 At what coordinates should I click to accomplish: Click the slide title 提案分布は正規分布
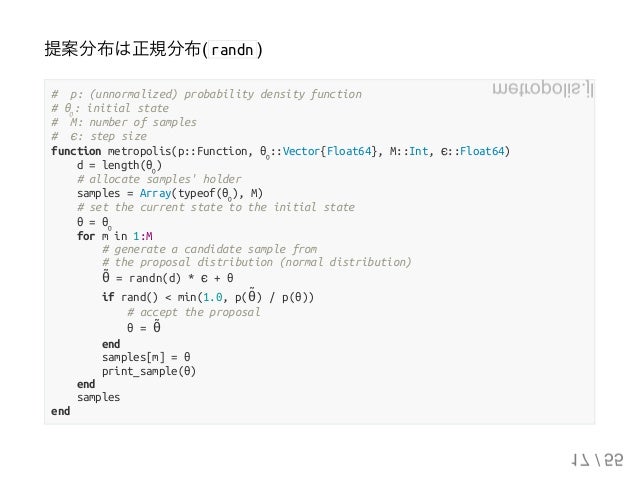[122, 49]
